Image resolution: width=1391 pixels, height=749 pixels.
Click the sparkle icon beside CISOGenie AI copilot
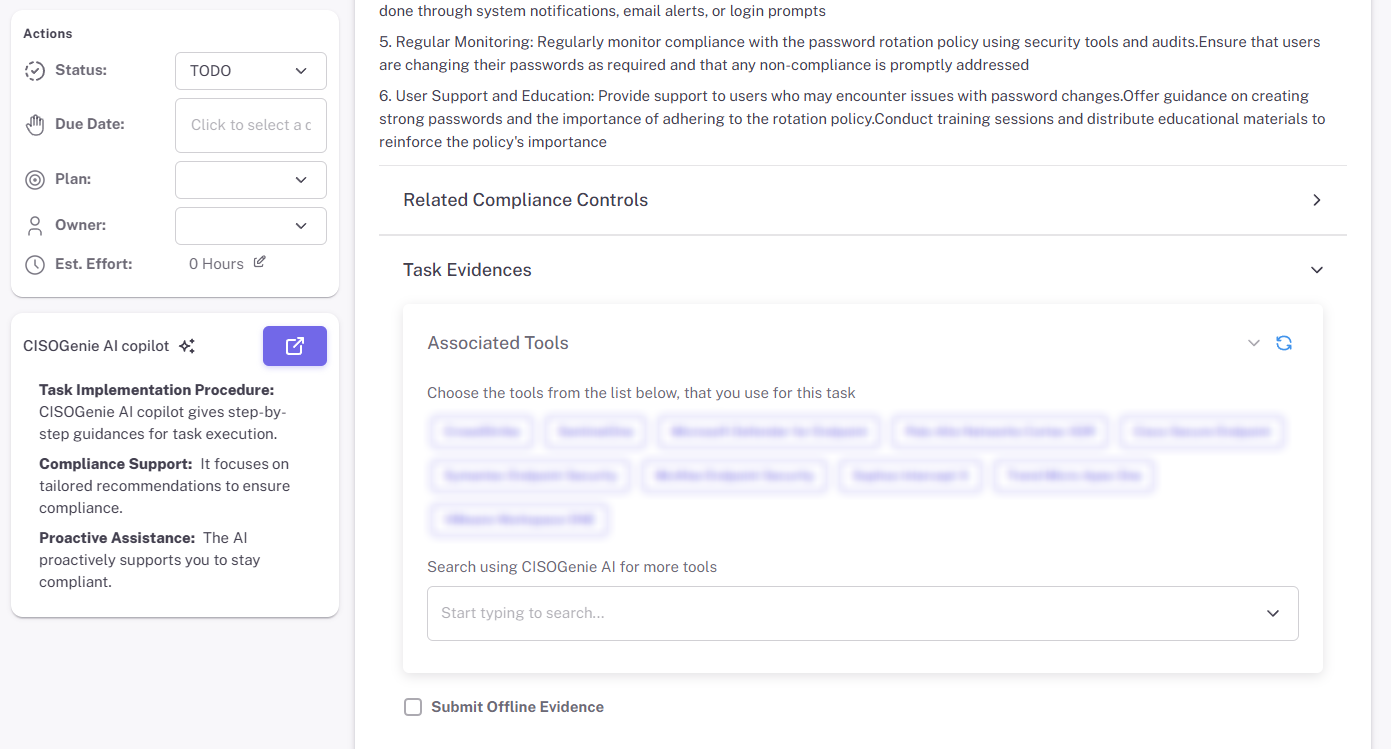tap(187, 346)
